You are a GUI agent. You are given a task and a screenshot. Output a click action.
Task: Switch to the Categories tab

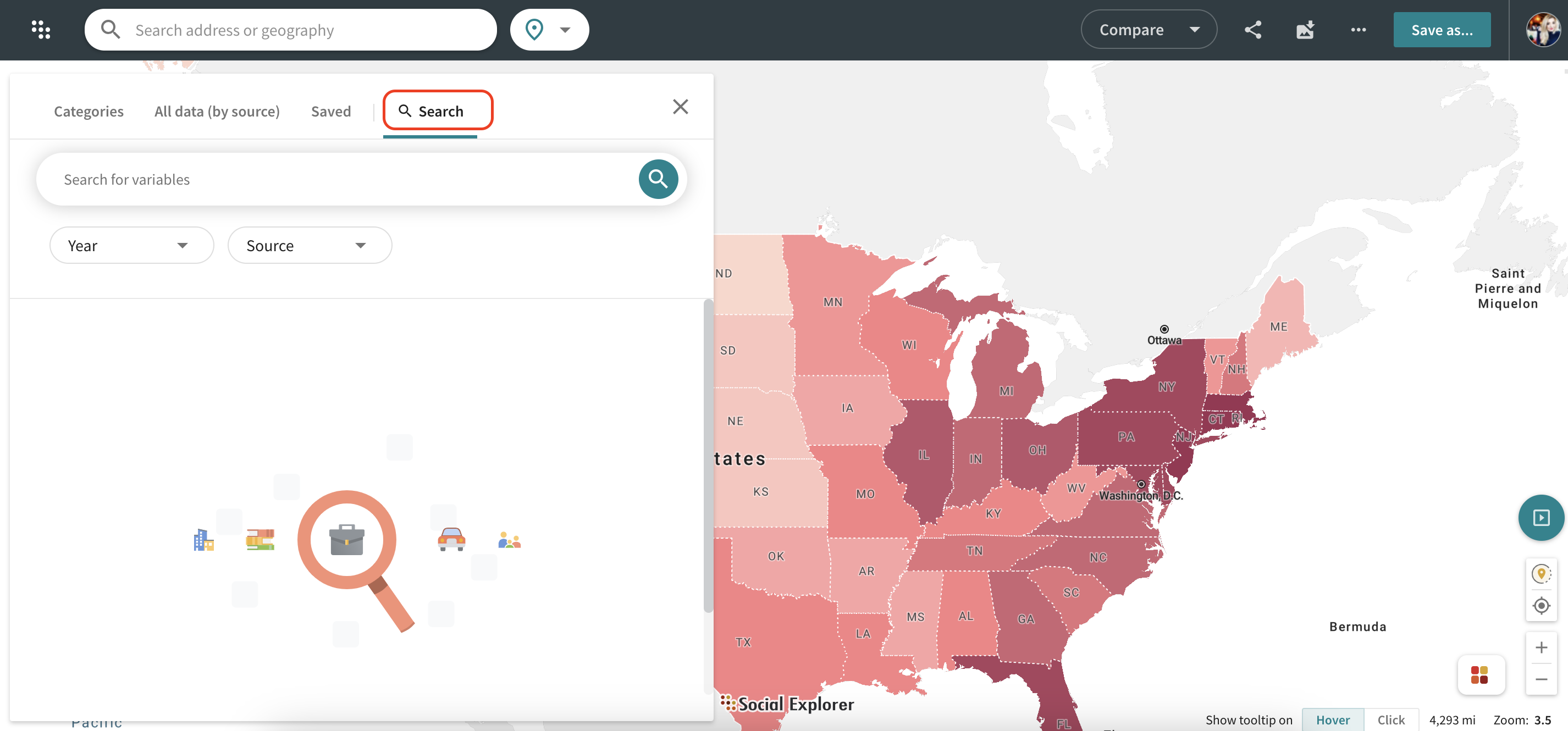[89, 112]
